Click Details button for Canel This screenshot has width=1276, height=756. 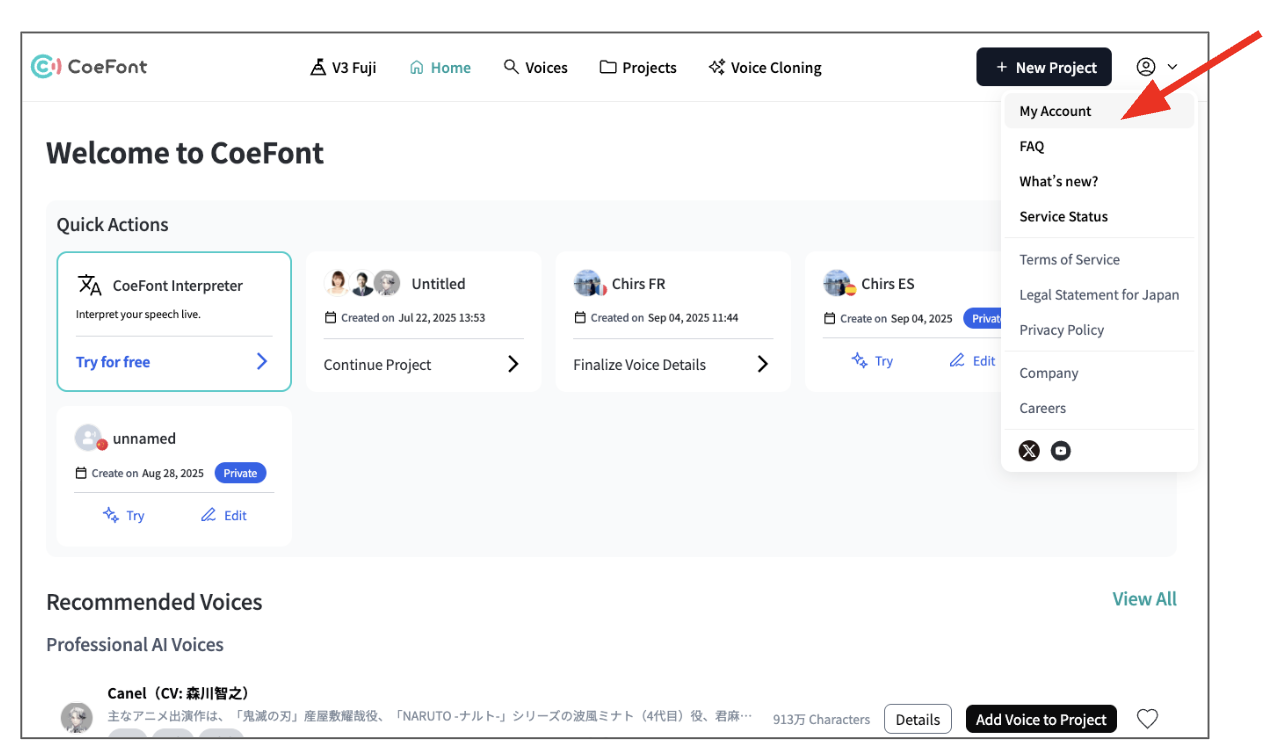click(x=917, y=719)
